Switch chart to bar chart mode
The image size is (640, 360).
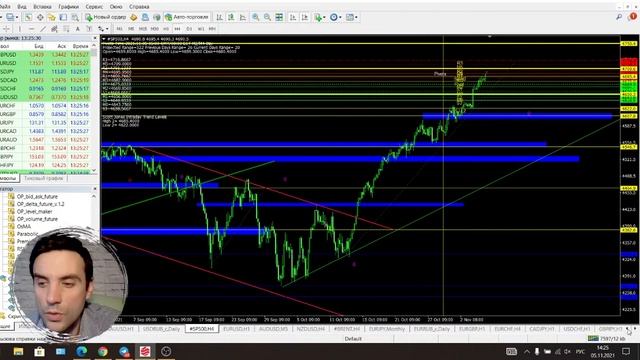(x=220, y=17)
